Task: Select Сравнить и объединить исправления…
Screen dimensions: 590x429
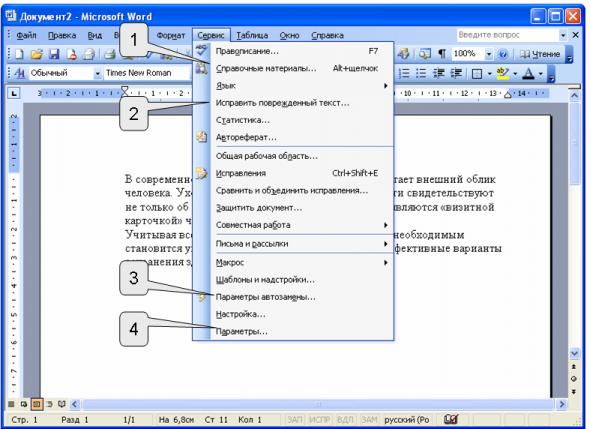Action: 293,190
